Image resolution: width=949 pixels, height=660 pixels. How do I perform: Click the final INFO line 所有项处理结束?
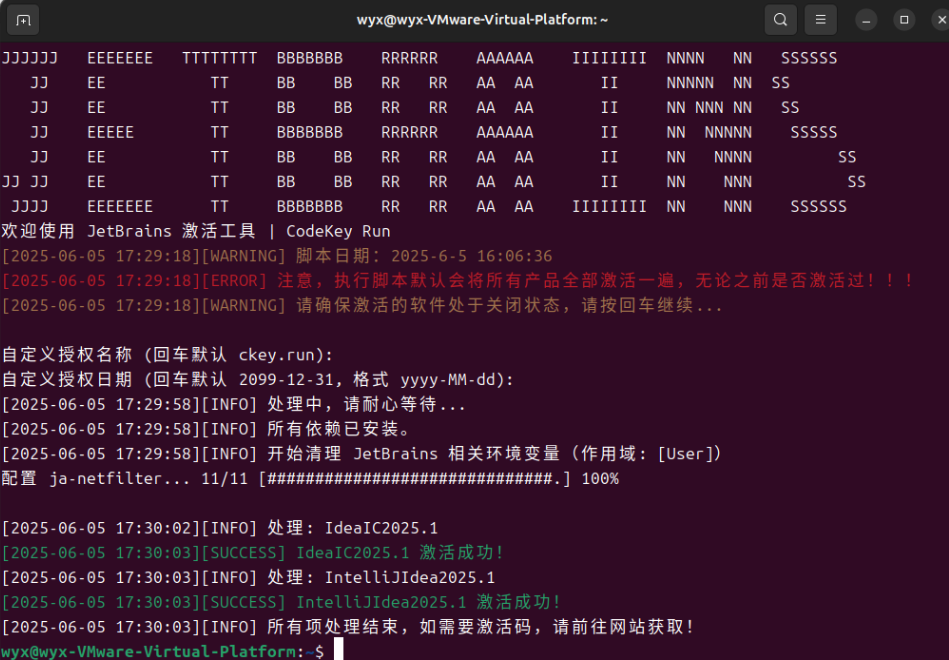pyautogui.click(x=348, y=627)
